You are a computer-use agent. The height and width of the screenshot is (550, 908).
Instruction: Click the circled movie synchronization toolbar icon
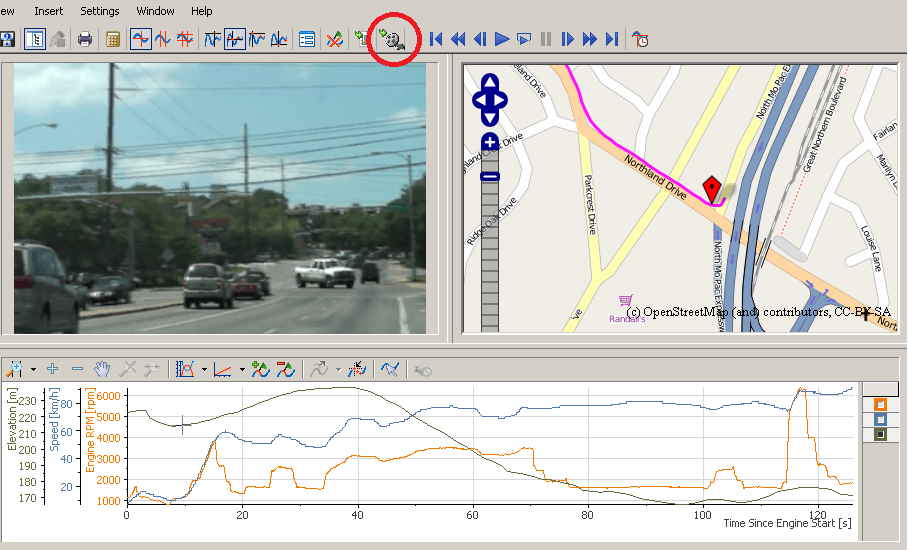coord(391,40)
